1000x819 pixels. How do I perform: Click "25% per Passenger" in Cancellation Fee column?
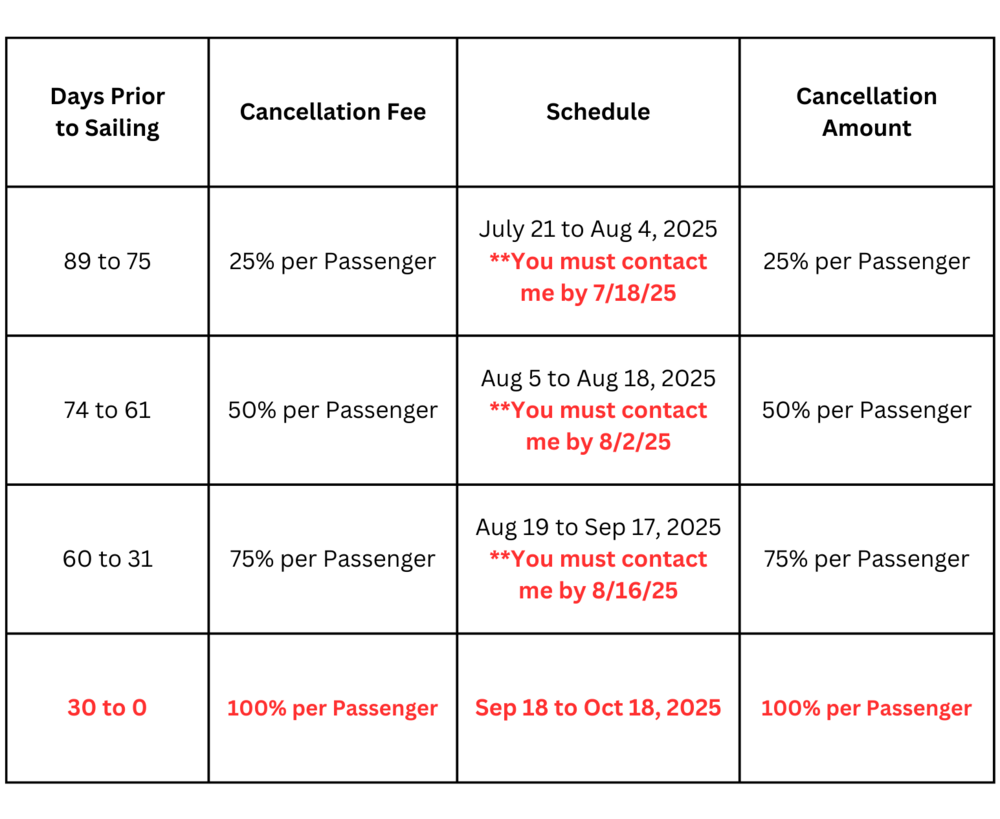333,261
